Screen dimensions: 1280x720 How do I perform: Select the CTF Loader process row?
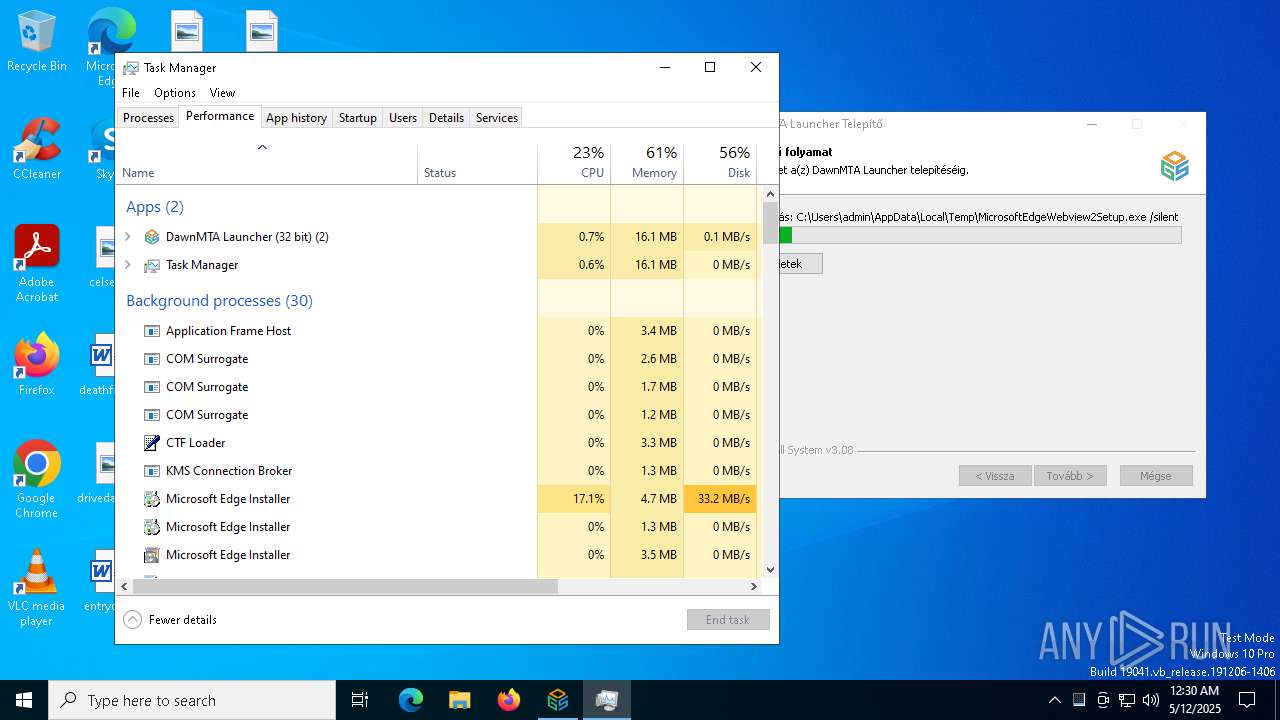point(437,443)
